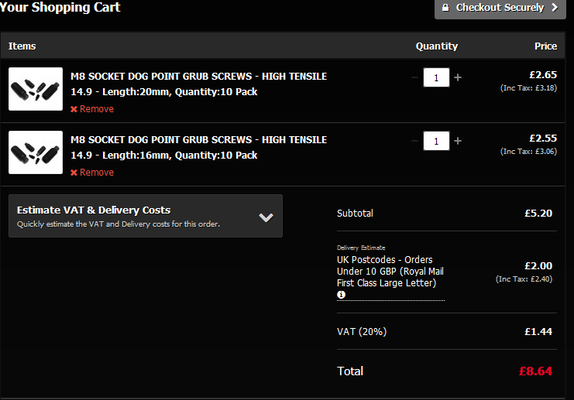Image resolution: width=574 pixels, height=400 pixels.
Task: Increase quantity of 16mm grub screws
Action: [458, 141]
